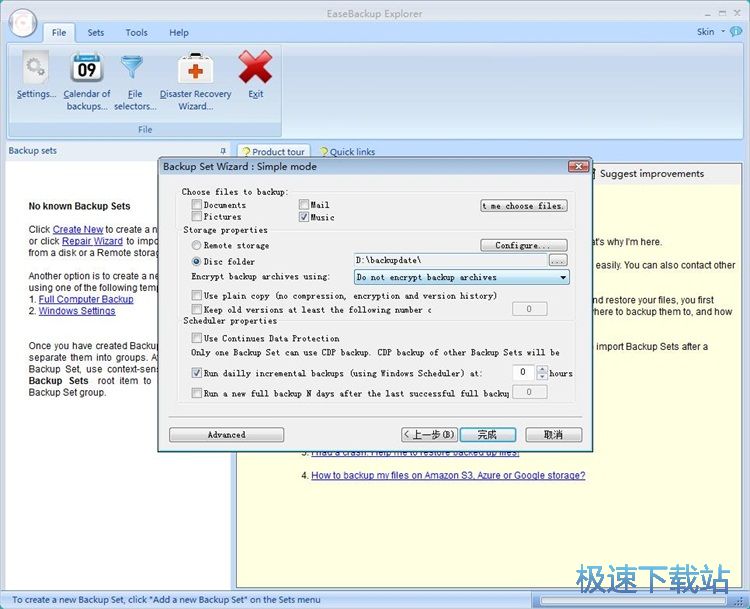750x609 pixels.
Task: Launch the Disaster Recovery Wizard
Action: [x=195, y=81]
